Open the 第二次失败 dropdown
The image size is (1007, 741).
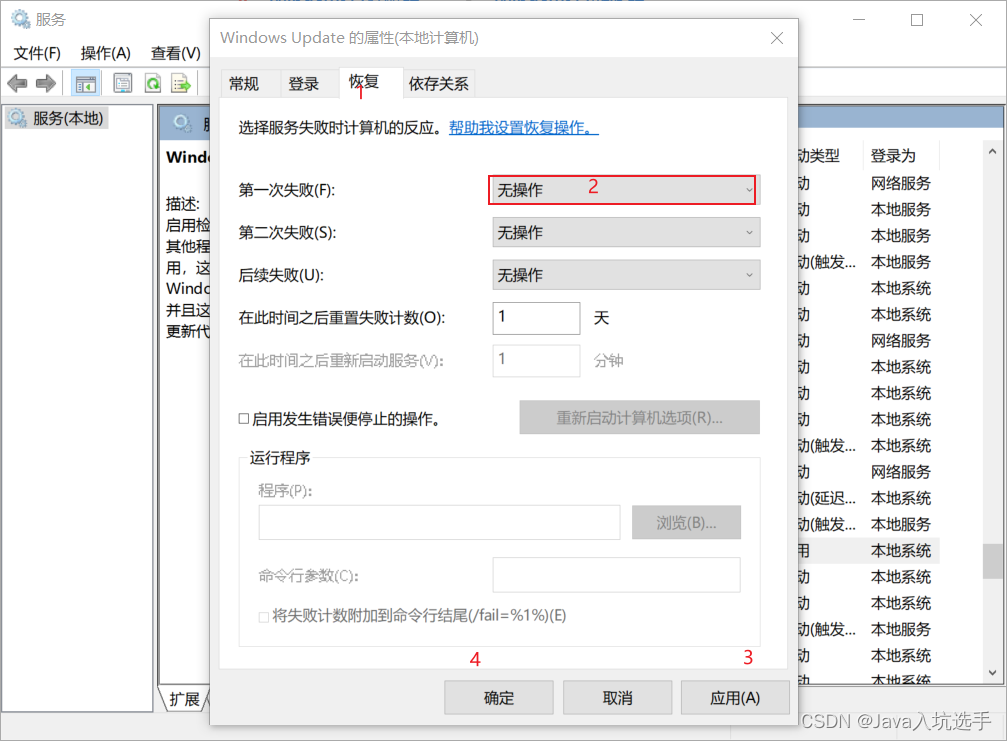(626, 232)
